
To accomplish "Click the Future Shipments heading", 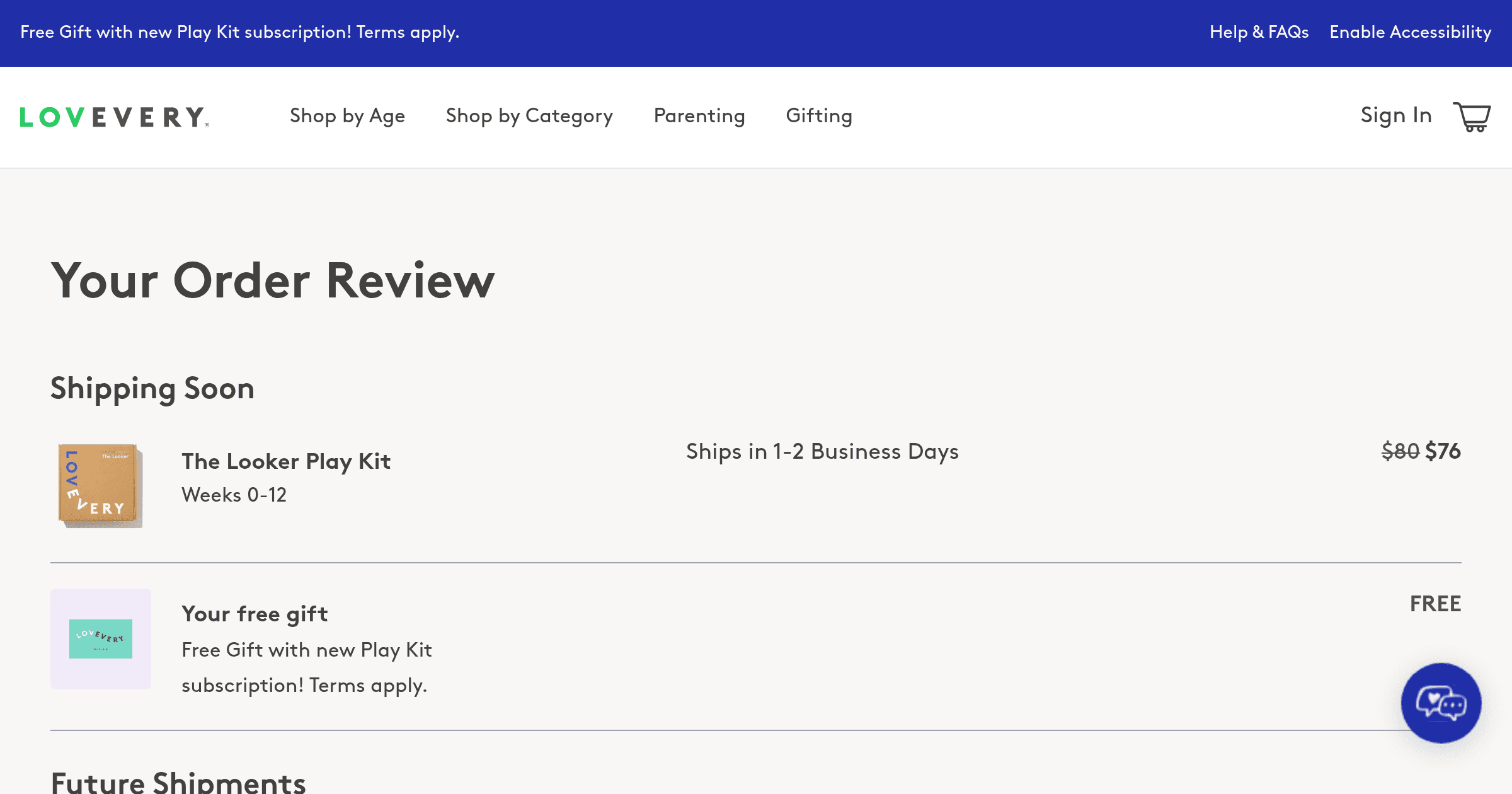I will [x=178, y=782].
